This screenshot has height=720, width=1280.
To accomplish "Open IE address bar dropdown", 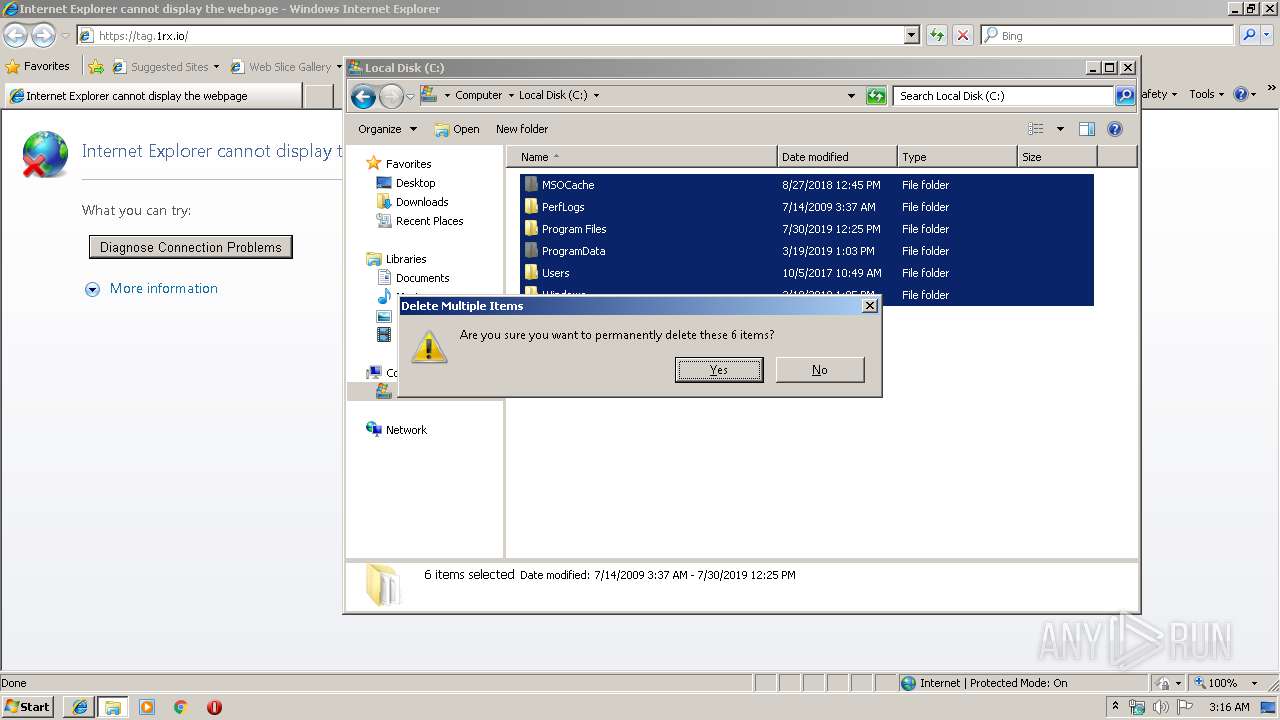I will click(x=911, y=36).
